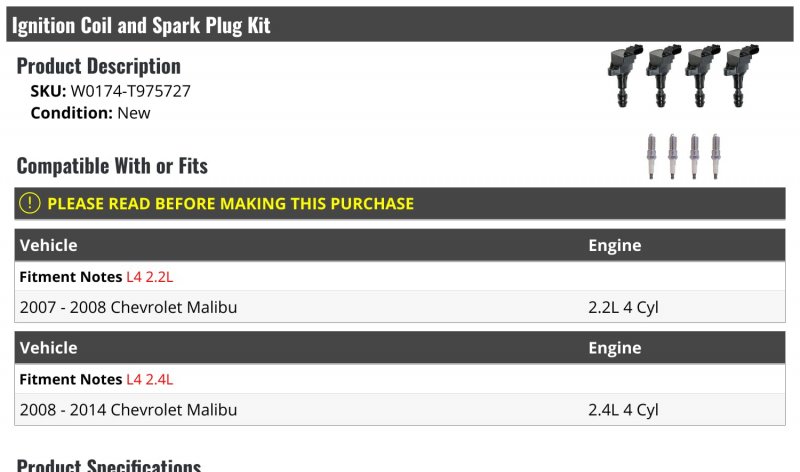Click the 'Ignition Coil and Spark Plug Kit' title
The width and height of the screenshot is (800, 472).
click(141, 25)
